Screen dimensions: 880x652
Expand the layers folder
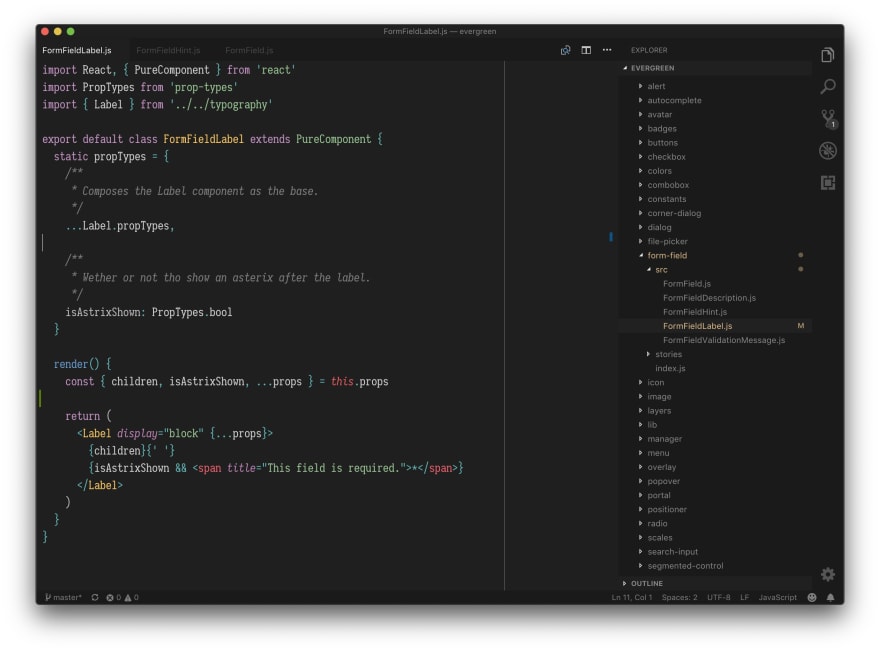point(716,411)
